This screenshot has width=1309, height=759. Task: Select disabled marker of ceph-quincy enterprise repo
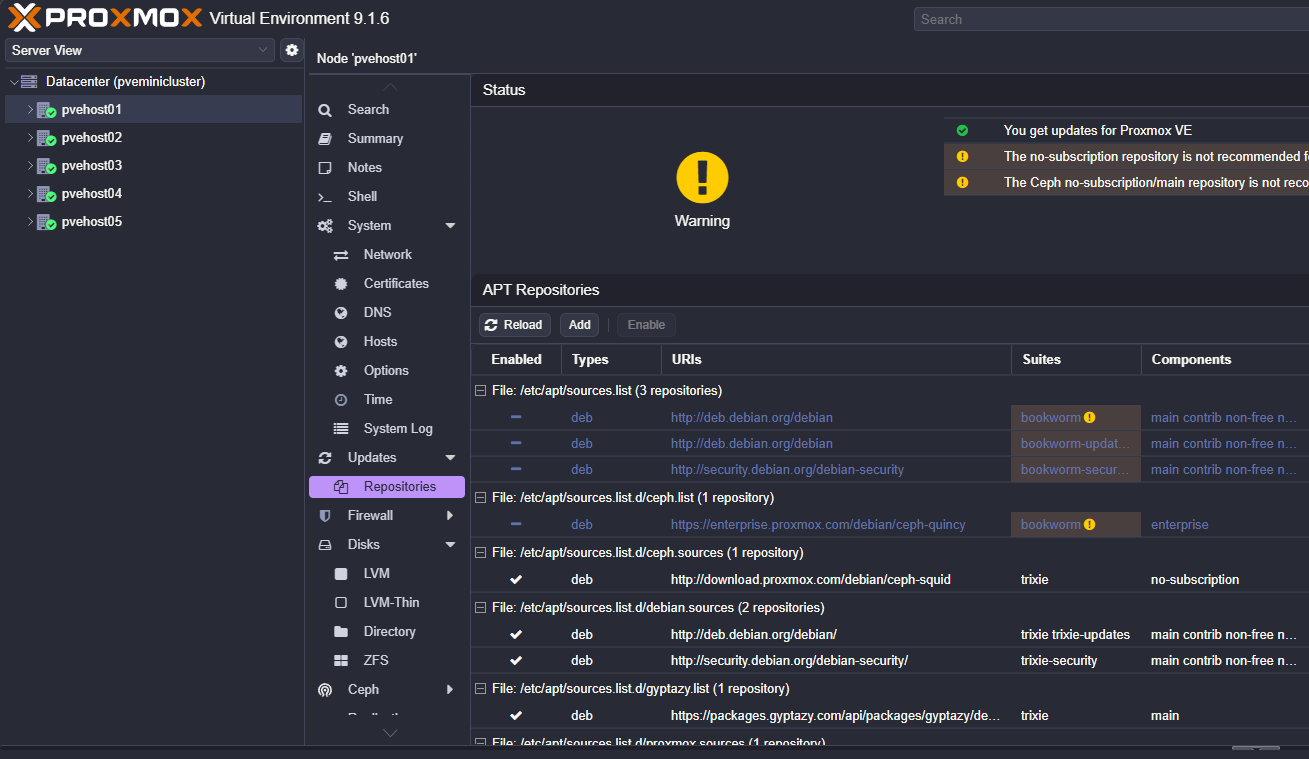tap(516, 525)
